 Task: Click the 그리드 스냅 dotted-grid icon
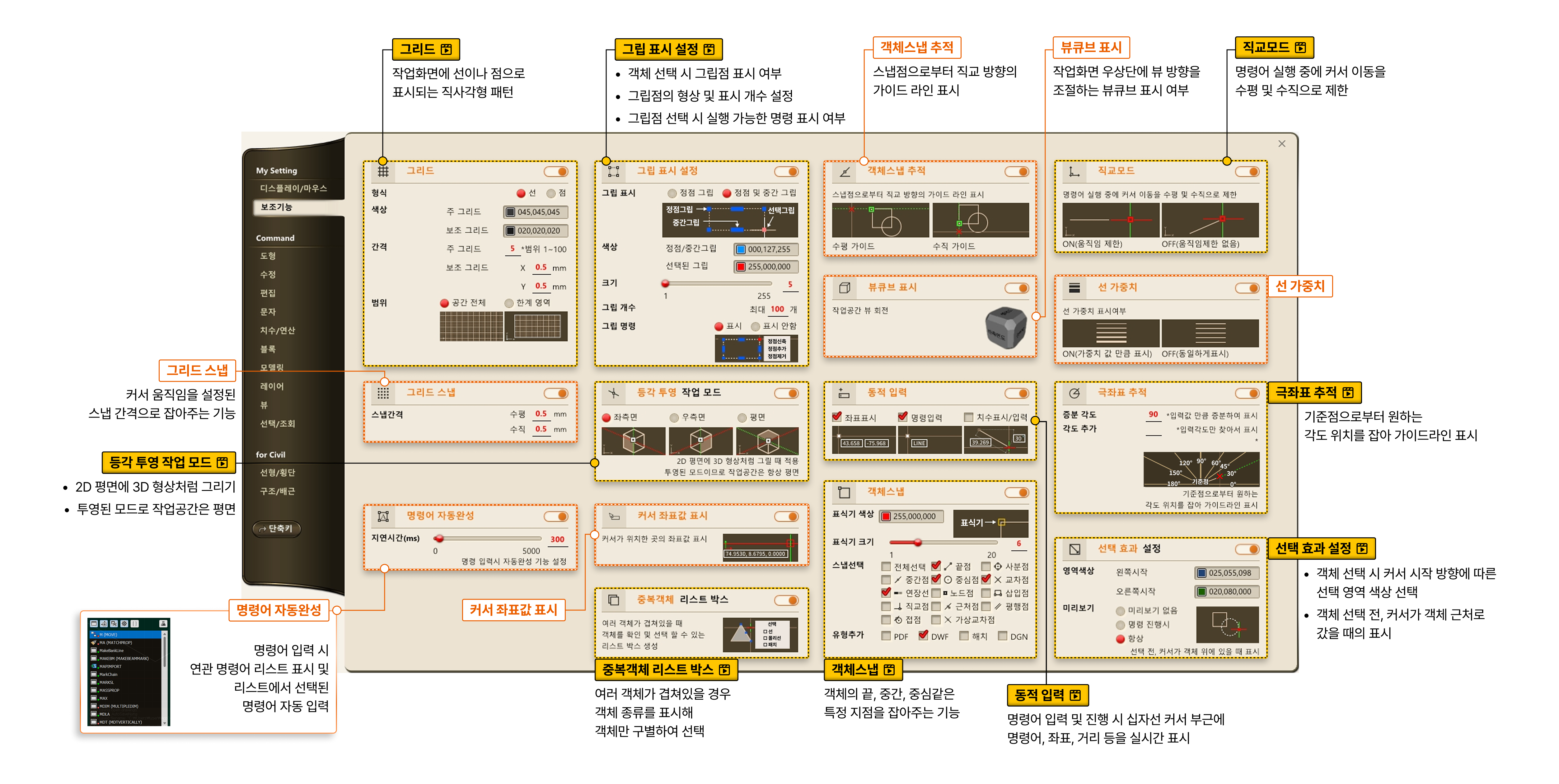point(383,393)
